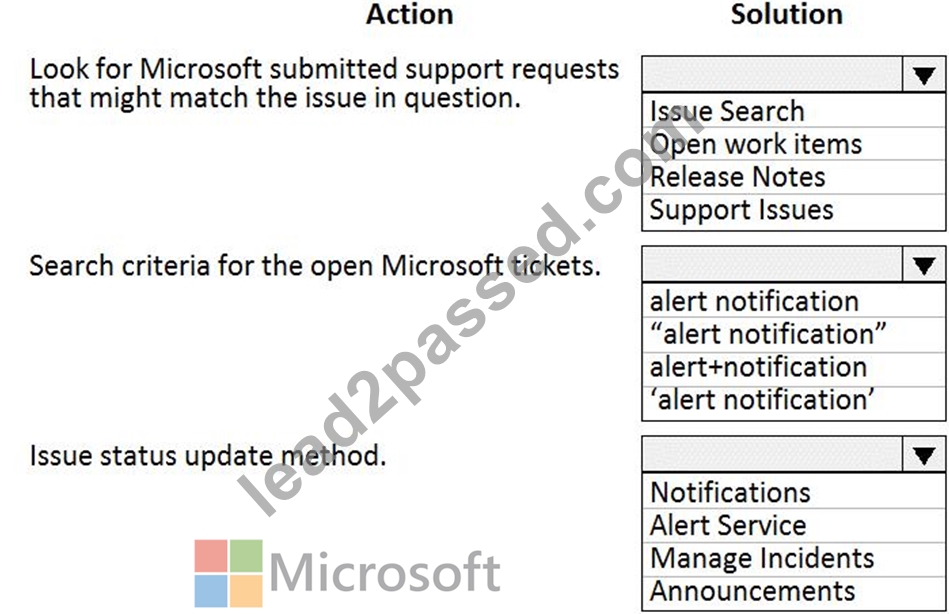Select unquoted alert notification option

coord(793,301)
